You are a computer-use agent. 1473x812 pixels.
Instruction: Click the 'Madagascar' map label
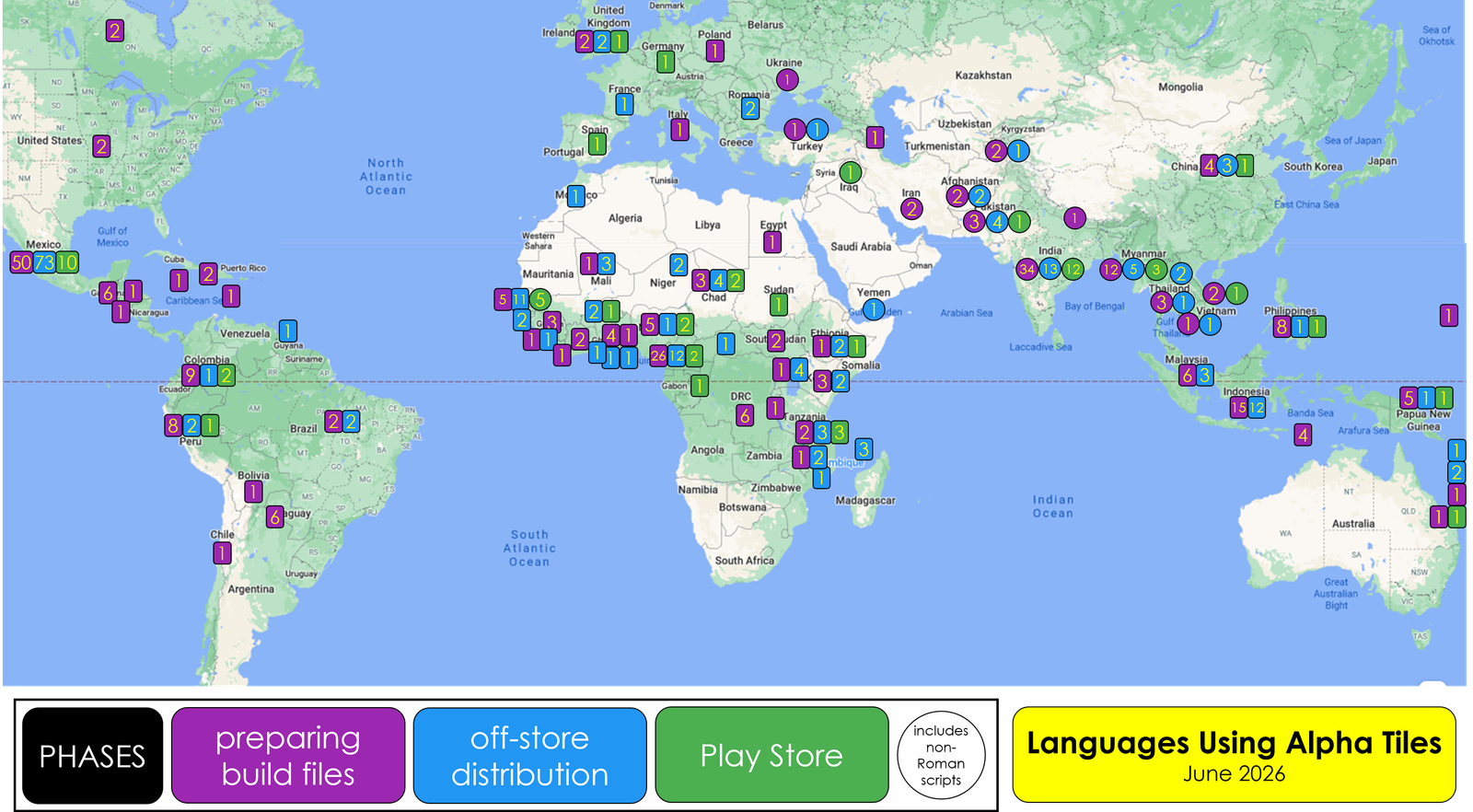point(865,501)
